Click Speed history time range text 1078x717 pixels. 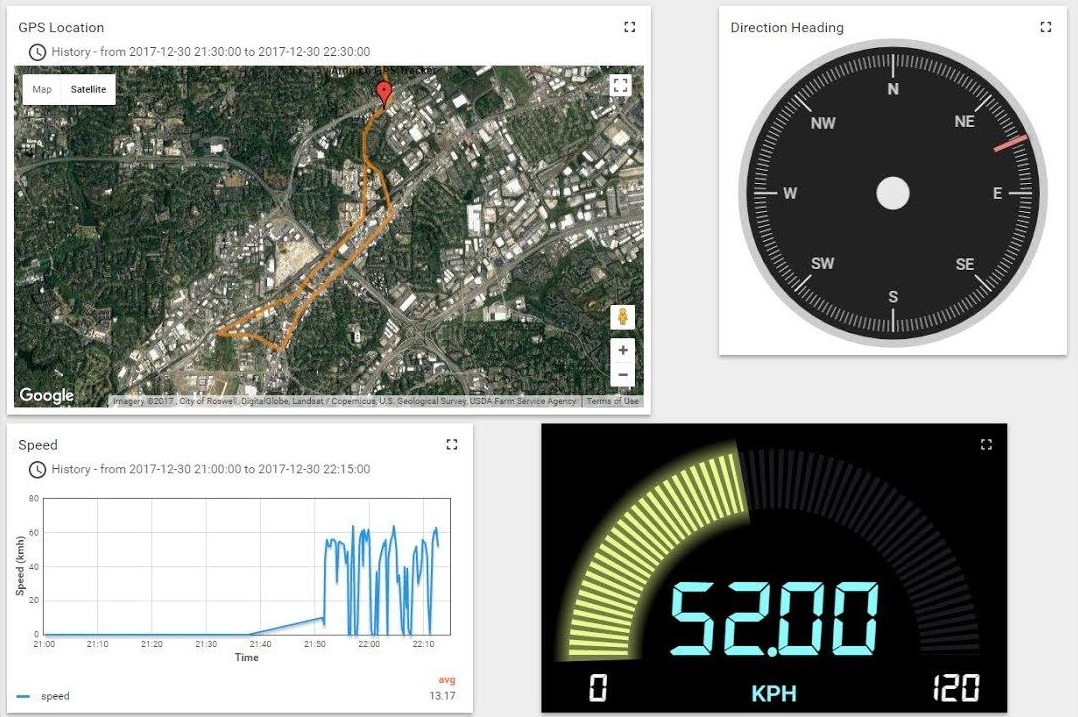(x=211, y=469)
